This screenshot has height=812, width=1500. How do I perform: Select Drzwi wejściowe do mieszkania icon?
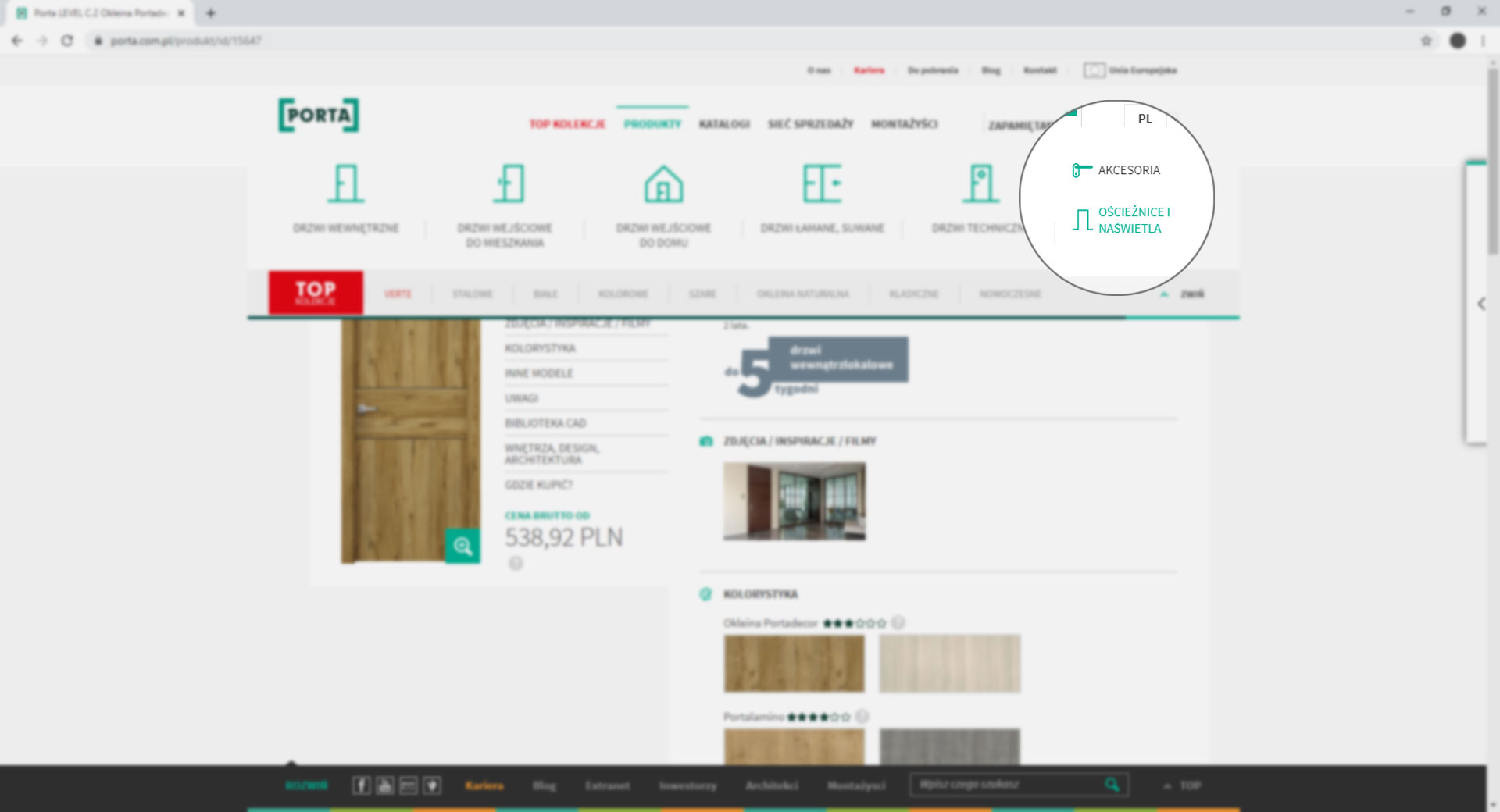(x=509, y=183)
